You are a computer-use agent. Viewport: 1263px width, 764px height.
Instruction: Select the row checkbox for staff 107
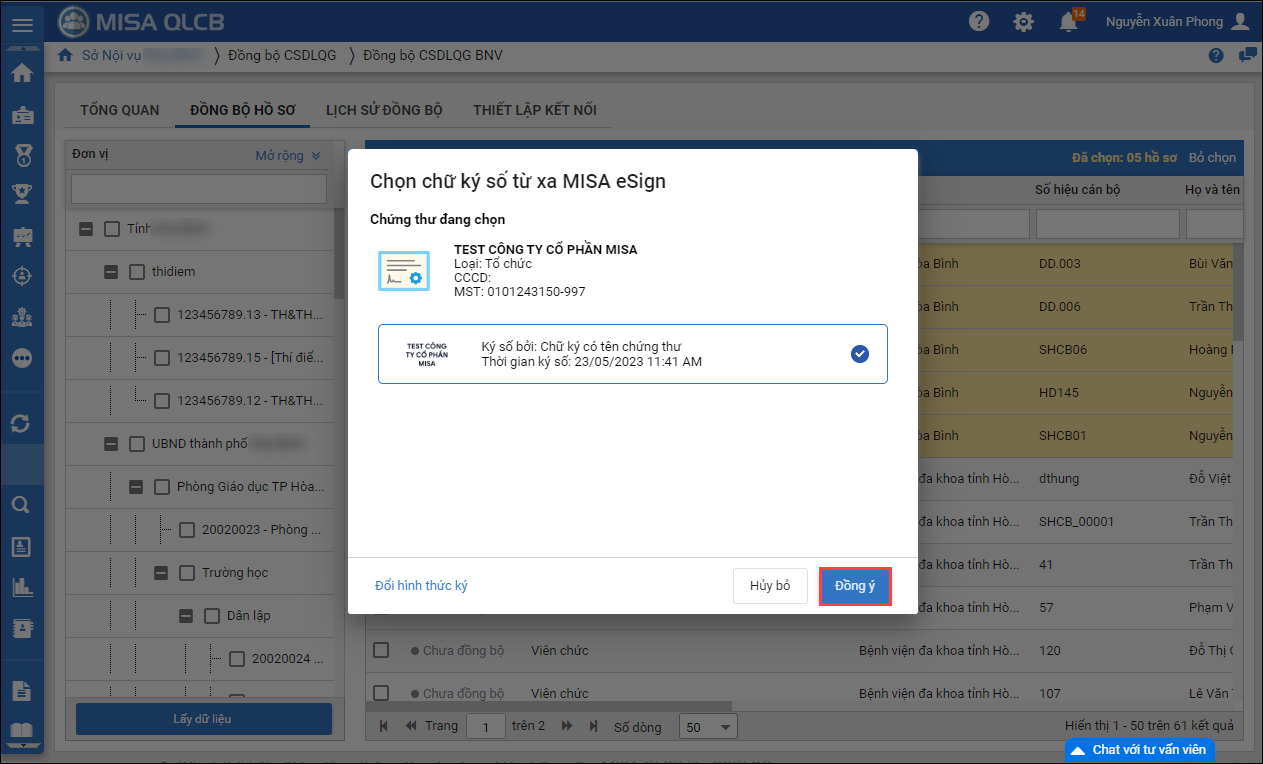click(x=381, y=693)
